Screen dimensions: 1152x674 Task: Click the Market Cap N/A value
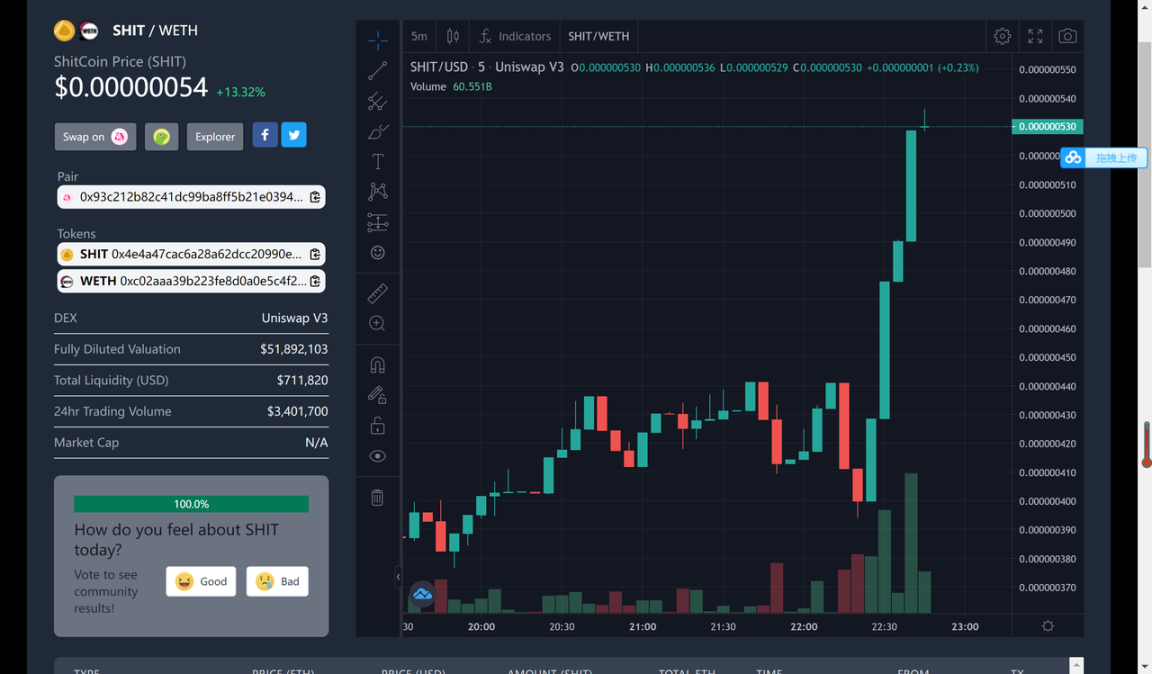point(317,442)
